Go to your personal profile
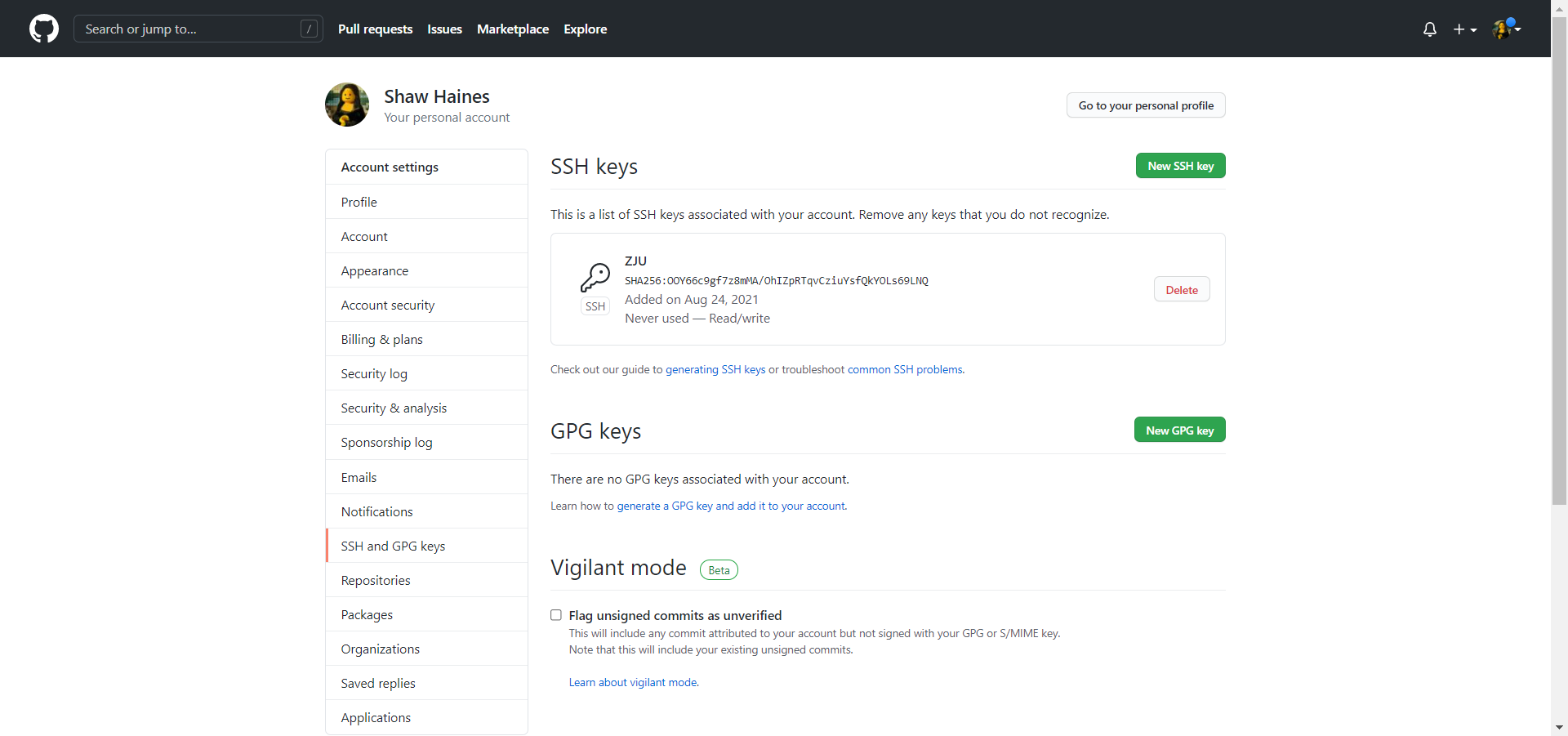Viewport: 1568px width, 736px height. pos(1146,105)
